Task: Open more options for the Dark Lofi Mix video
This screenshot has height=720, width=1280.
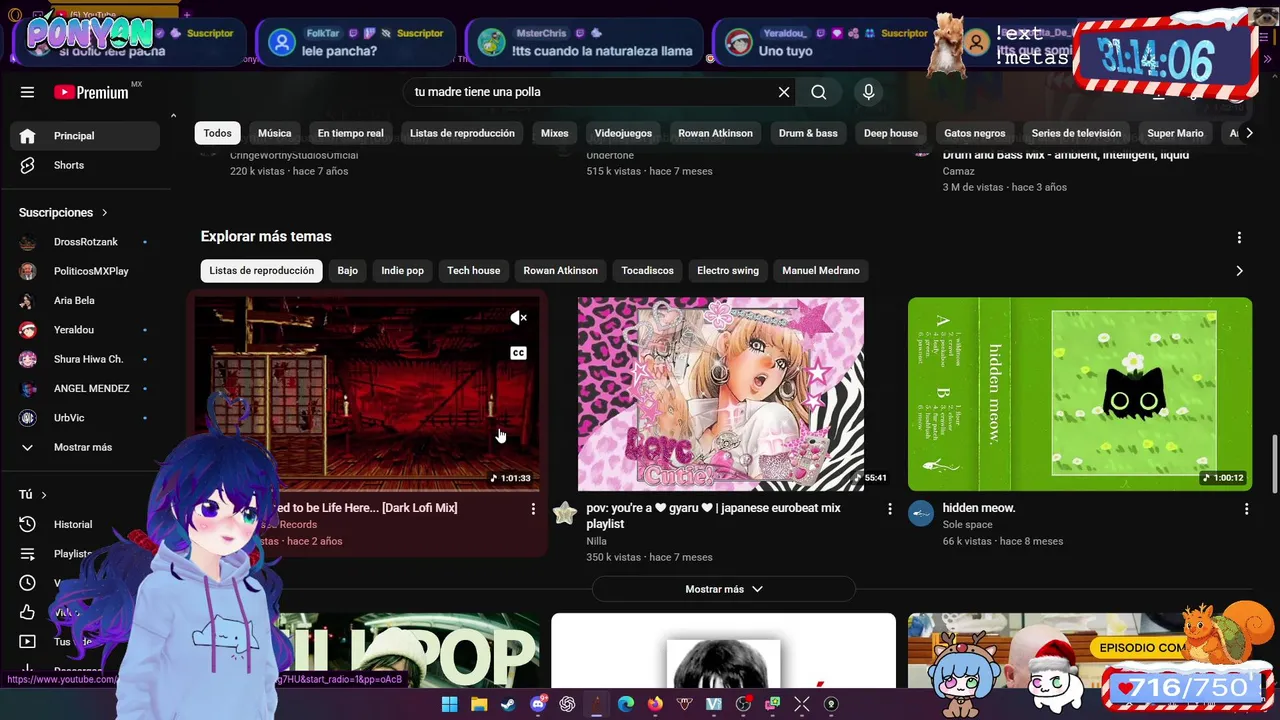Action: click(x=533, y=509)
